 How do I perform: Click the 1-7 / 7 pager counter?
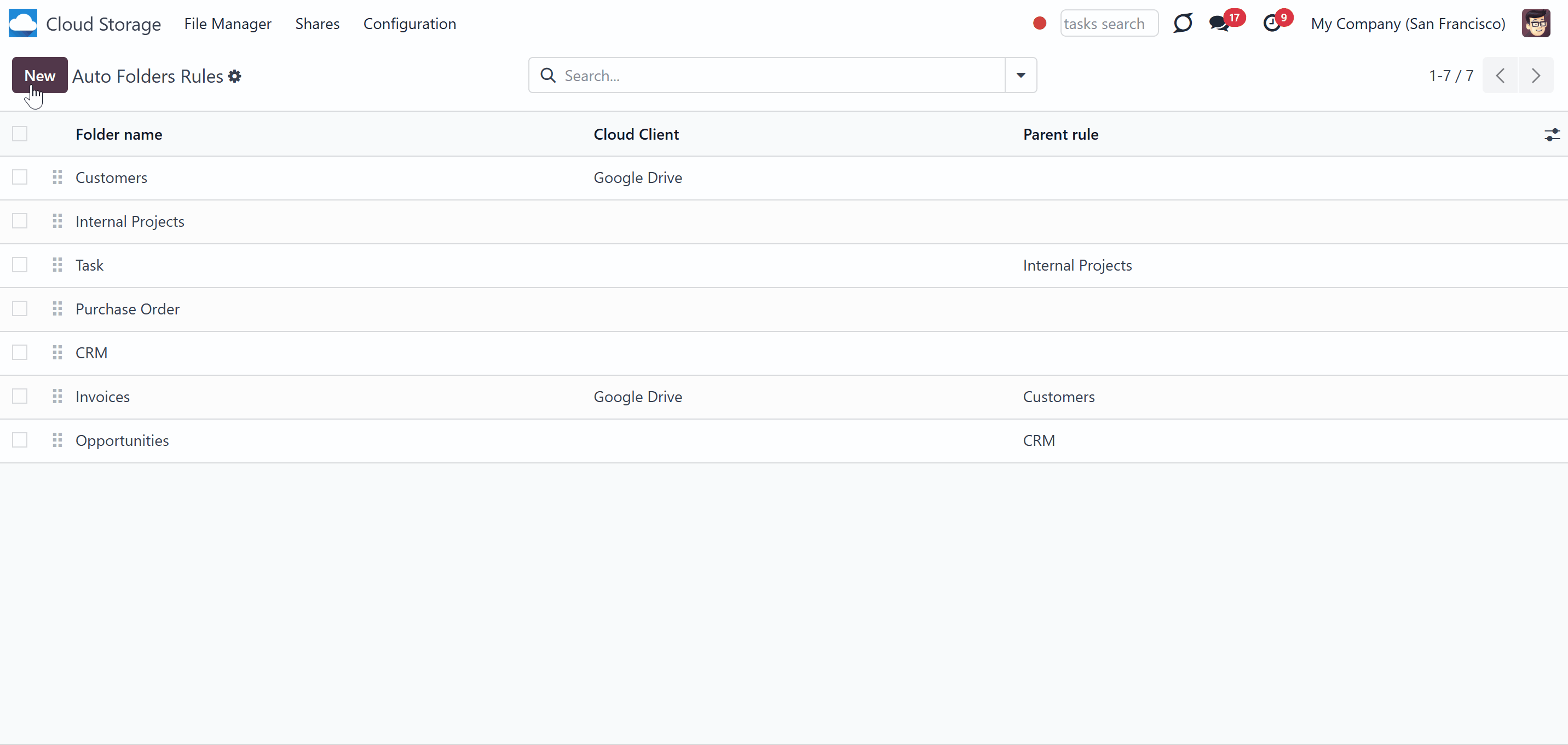(1451, 76)
